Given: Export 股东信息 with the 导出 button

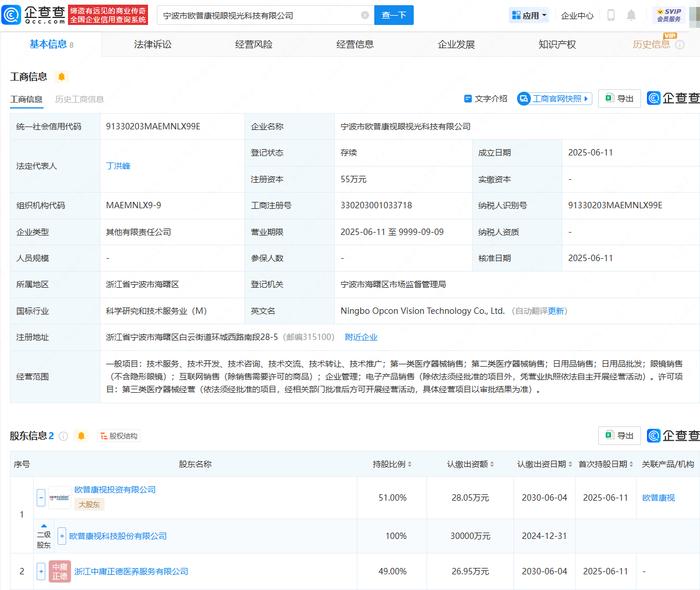Looking at the screenshot, I should point(620,435).
